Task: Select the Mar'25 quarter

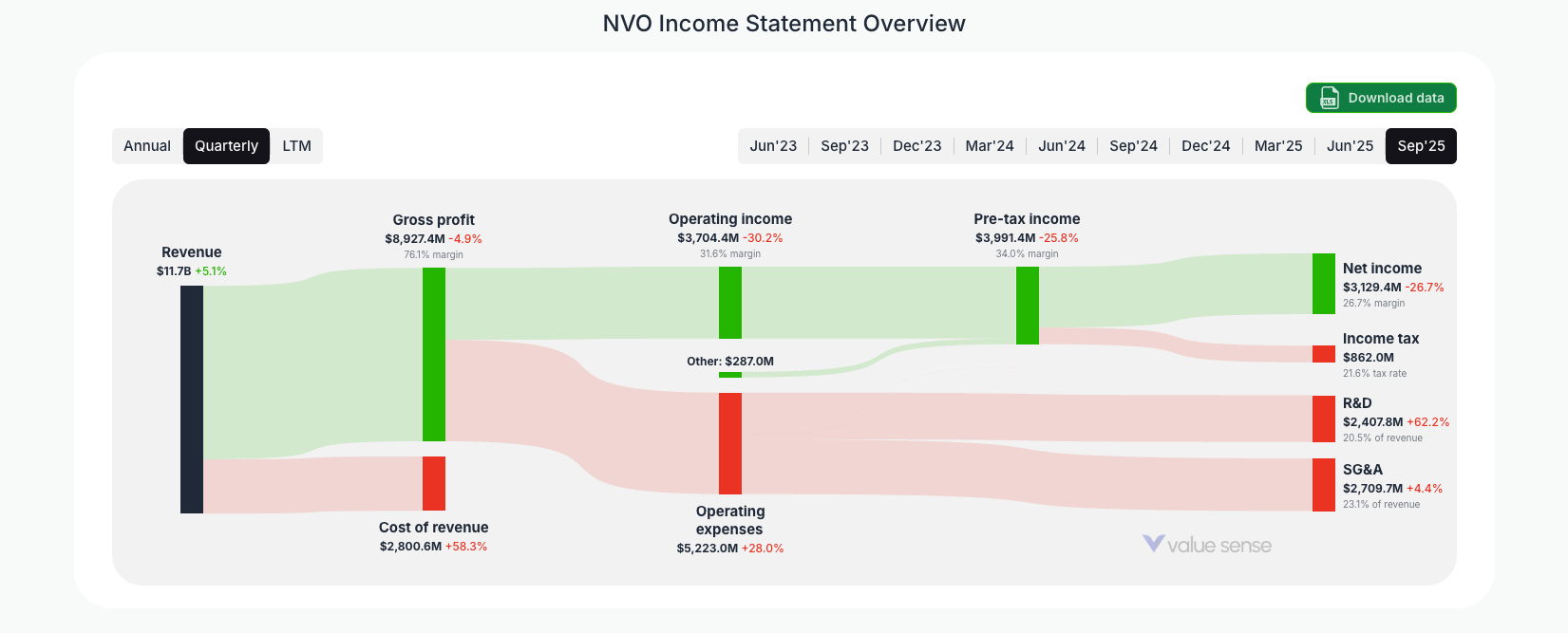Action: point(1278,146)
